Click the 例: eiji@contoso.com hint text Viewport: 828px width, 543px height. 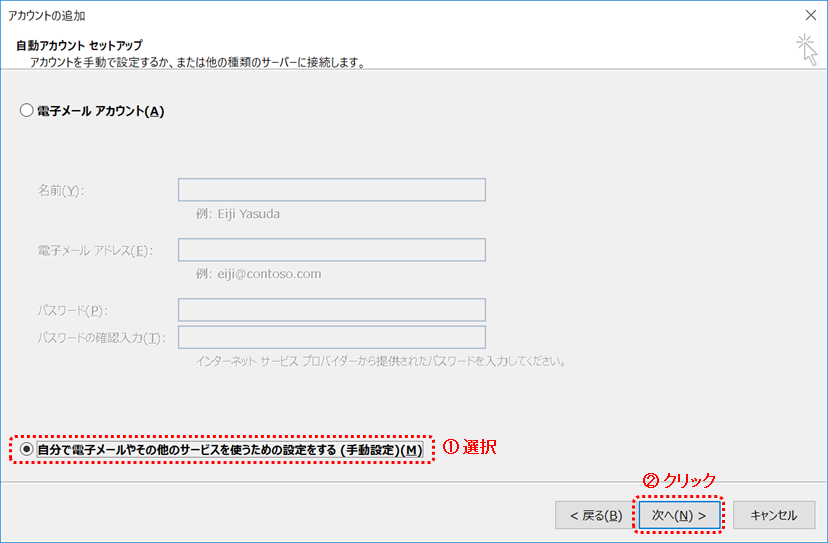click(259, 274)
